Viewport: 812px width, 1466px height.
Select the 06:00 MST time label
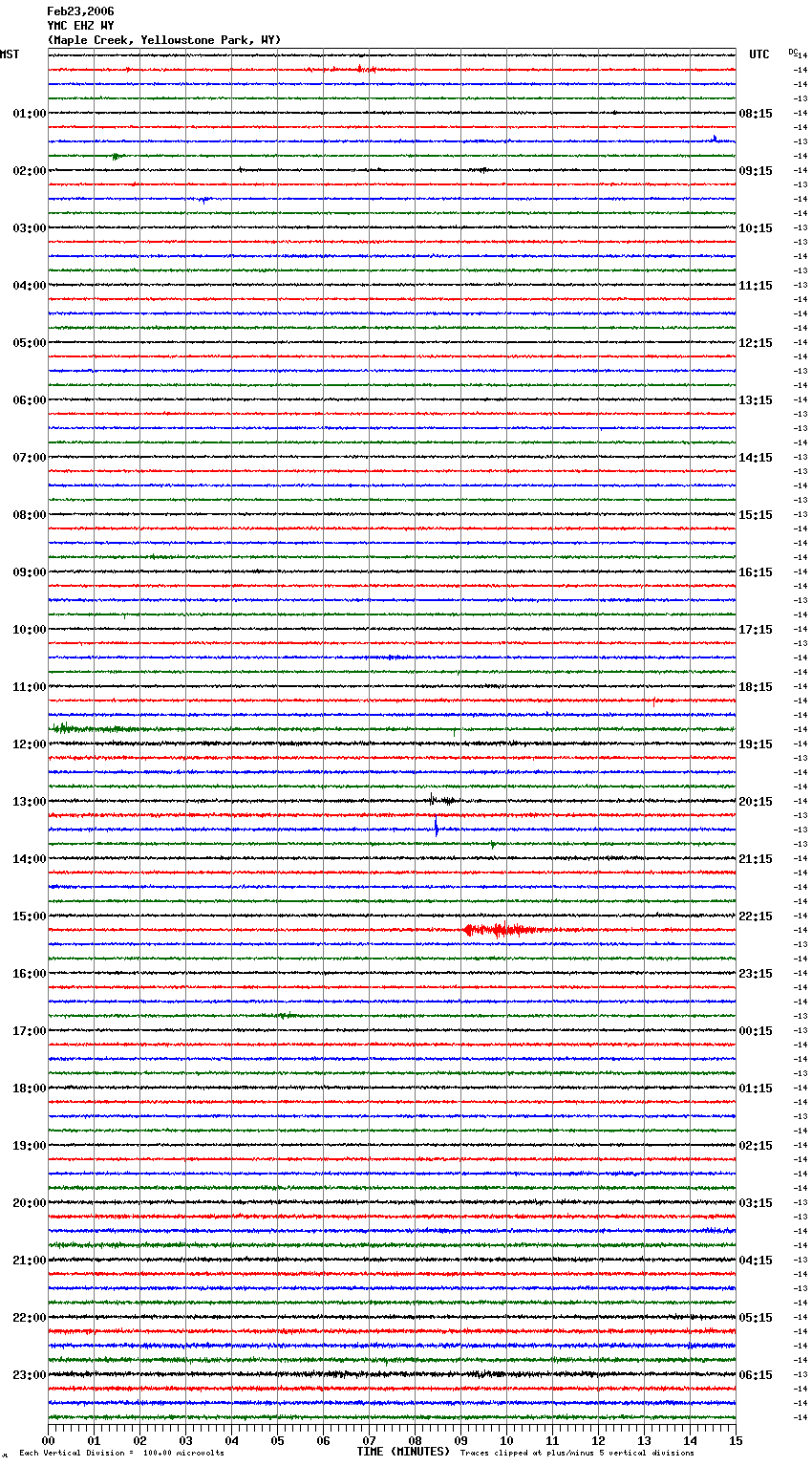30,400
